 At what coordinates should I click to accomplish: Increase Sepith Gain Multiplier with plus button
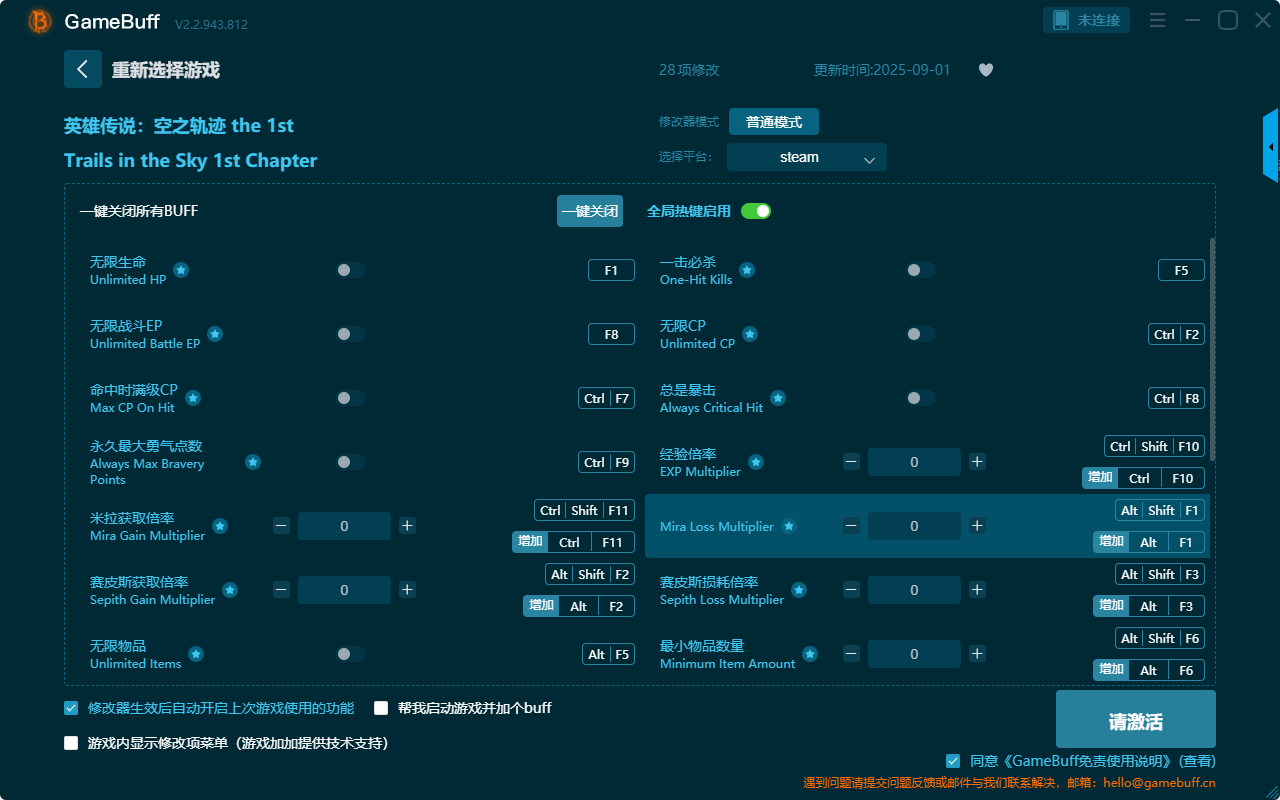(407, 590)
